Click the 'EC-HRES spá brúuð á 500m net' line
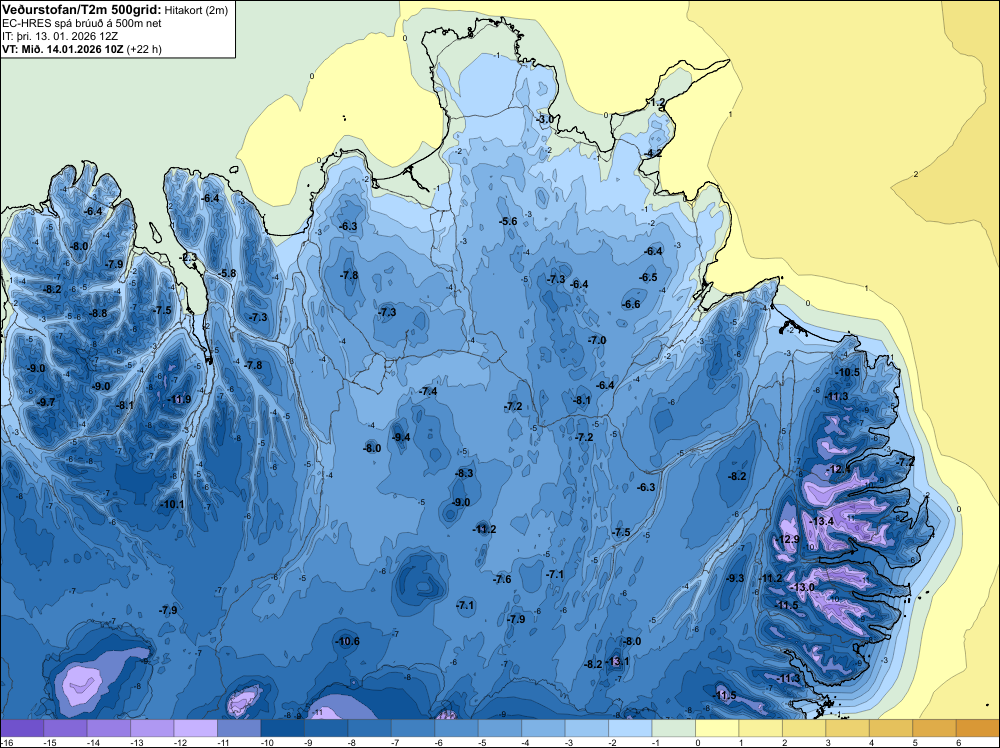 [82, 23]
